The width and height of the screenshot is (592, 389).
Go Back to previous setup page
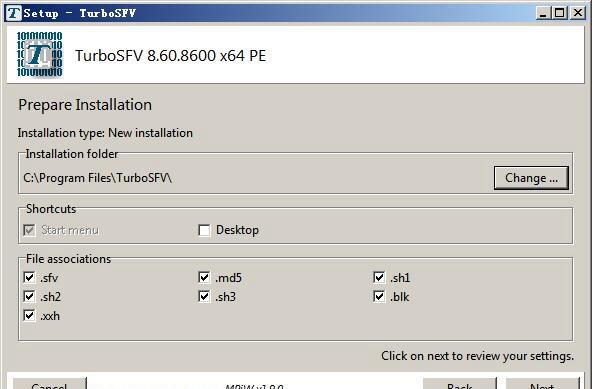coord(459,383)
